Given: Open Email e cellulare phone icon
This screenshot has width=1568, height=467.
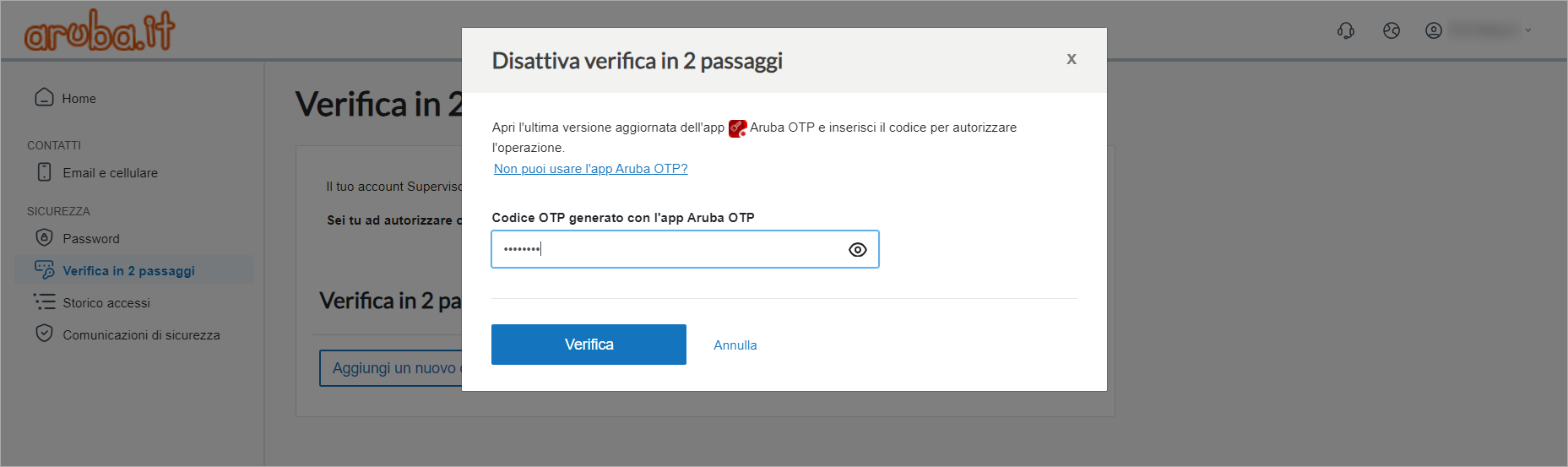Looking at the screenshot, I should pos(44,171).
